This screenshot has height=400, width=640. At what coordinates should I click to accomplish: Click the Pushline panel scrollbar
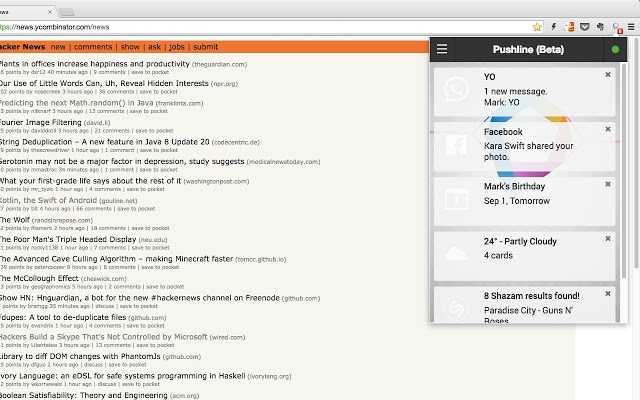623,171
